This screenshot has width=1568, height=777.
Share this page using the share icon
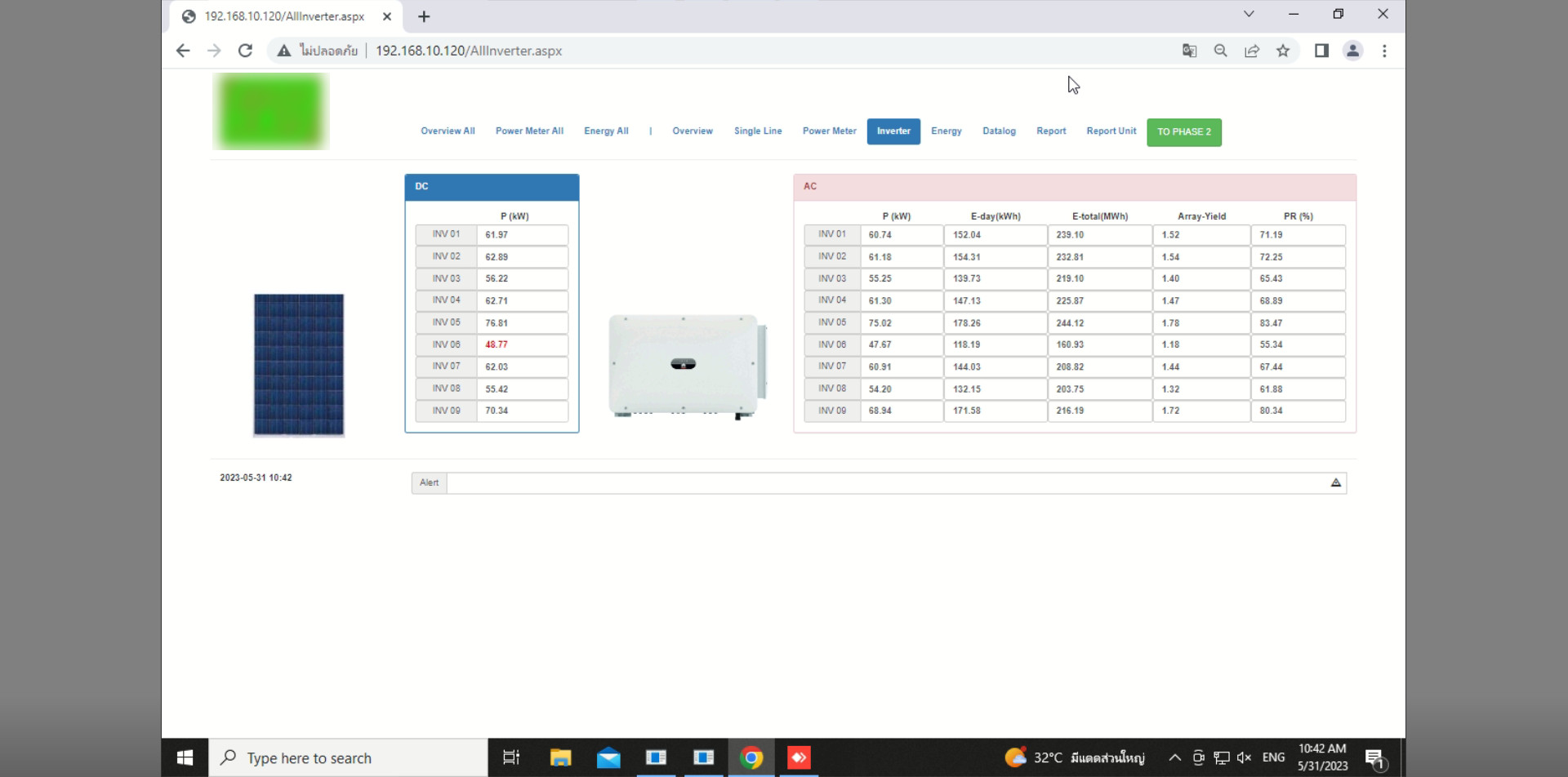[1251, 51]
